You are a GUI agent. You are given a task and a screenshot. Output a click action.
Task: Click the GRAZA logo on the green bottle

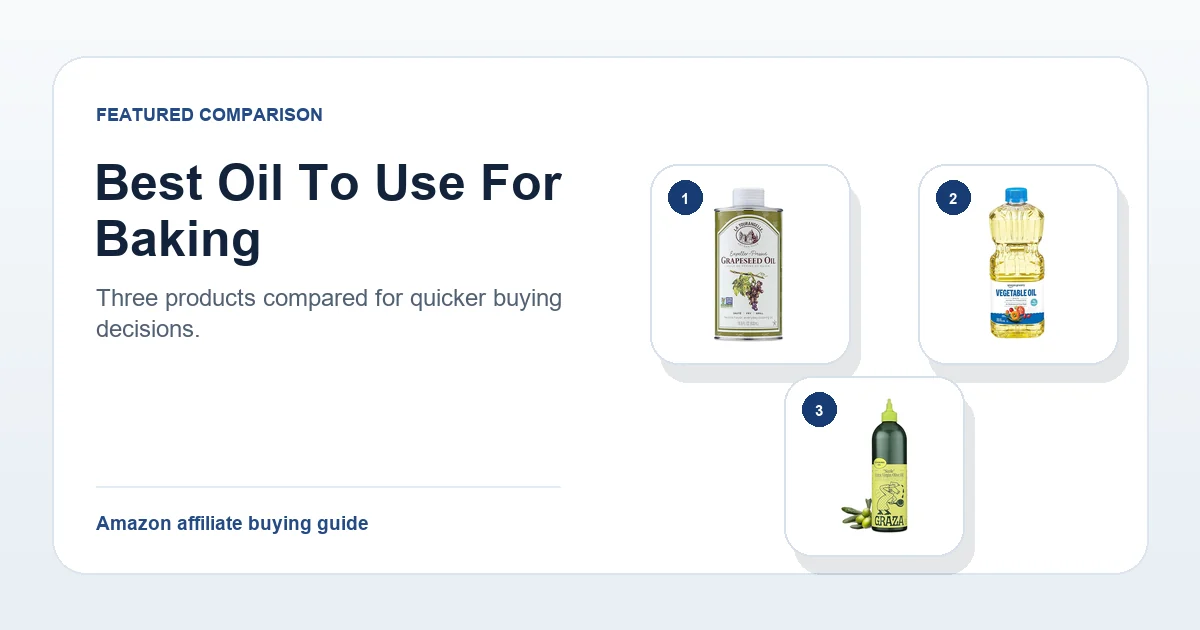[x=886, y=520]
